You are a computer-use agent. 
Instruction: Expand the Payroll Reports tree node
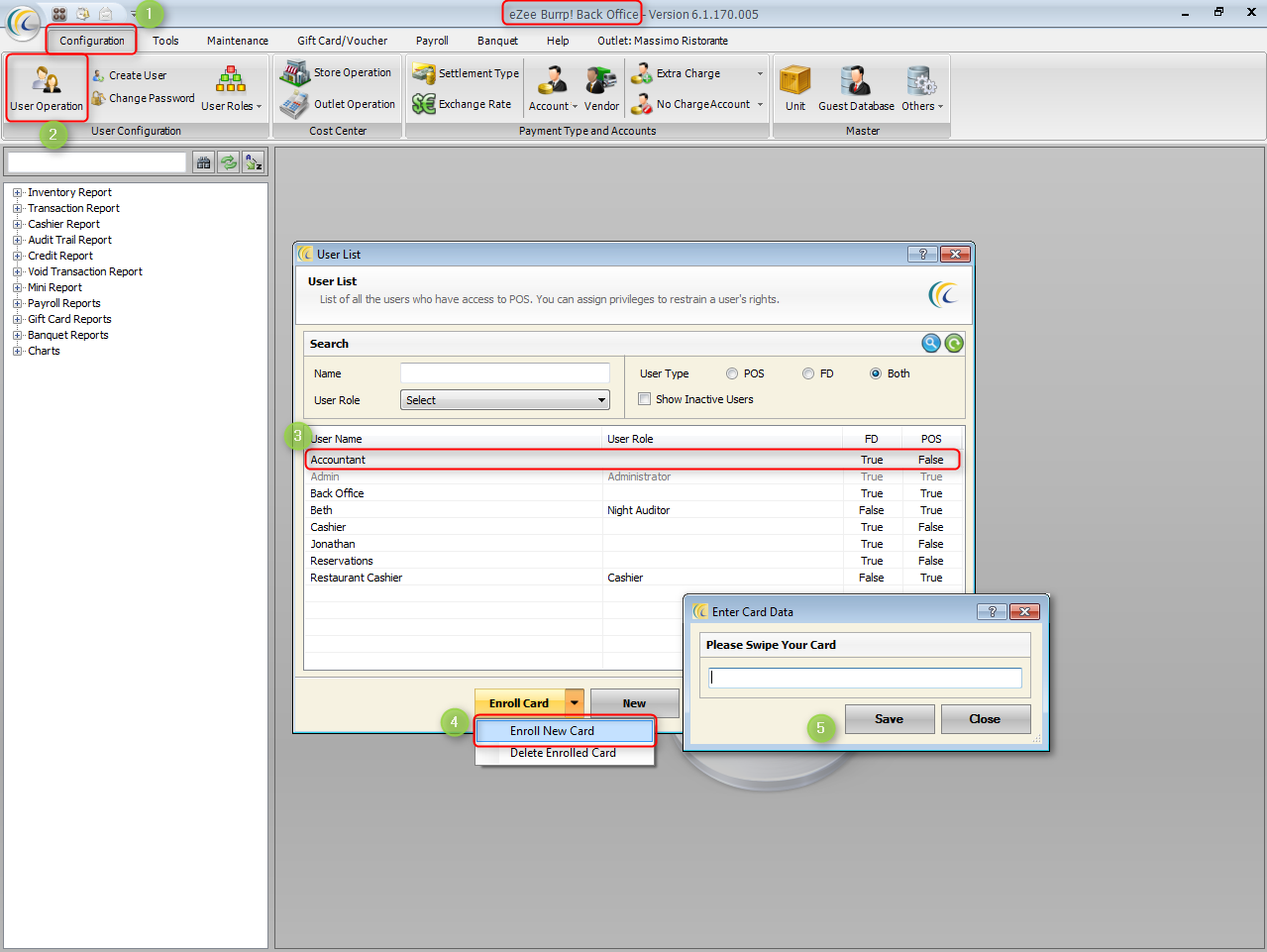point(17,303)
